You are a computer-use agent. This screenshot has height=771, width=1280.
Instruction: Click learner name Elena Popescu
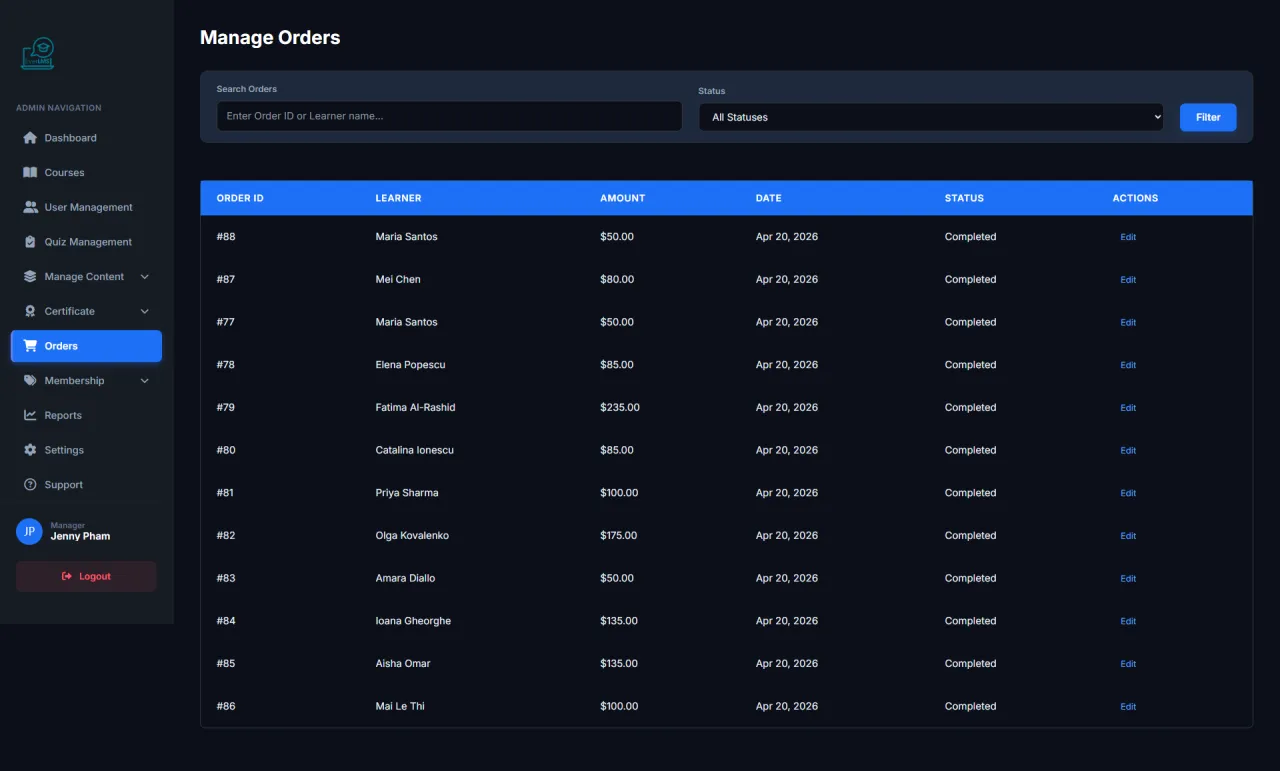click(410, 365)
